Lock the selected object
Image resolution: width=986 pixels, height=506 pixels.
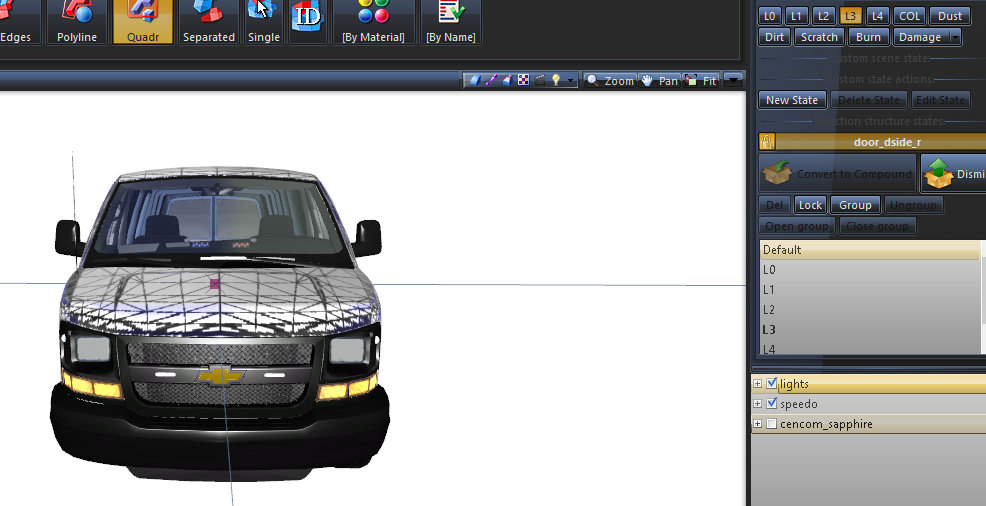(810, 205)
